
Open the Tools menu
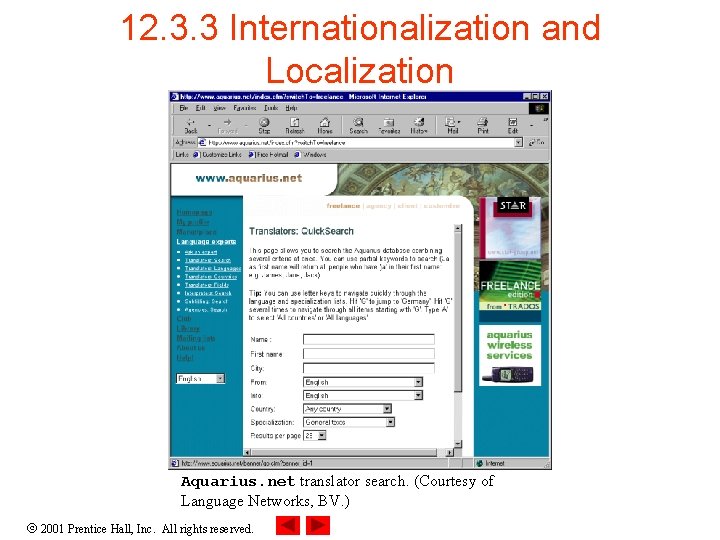point(271,108)
